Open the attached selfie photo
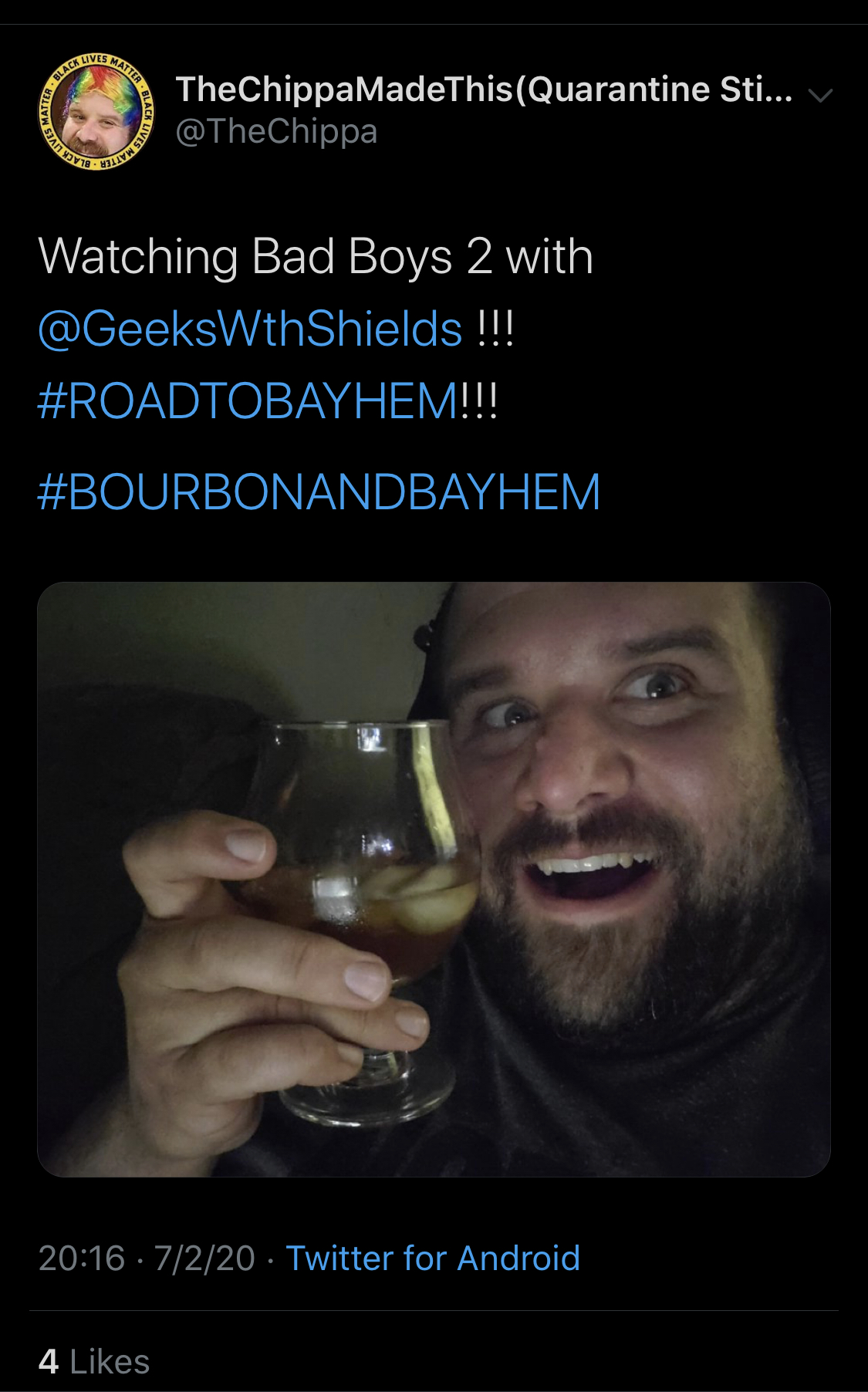868x1392 pixels. (434, 879)
